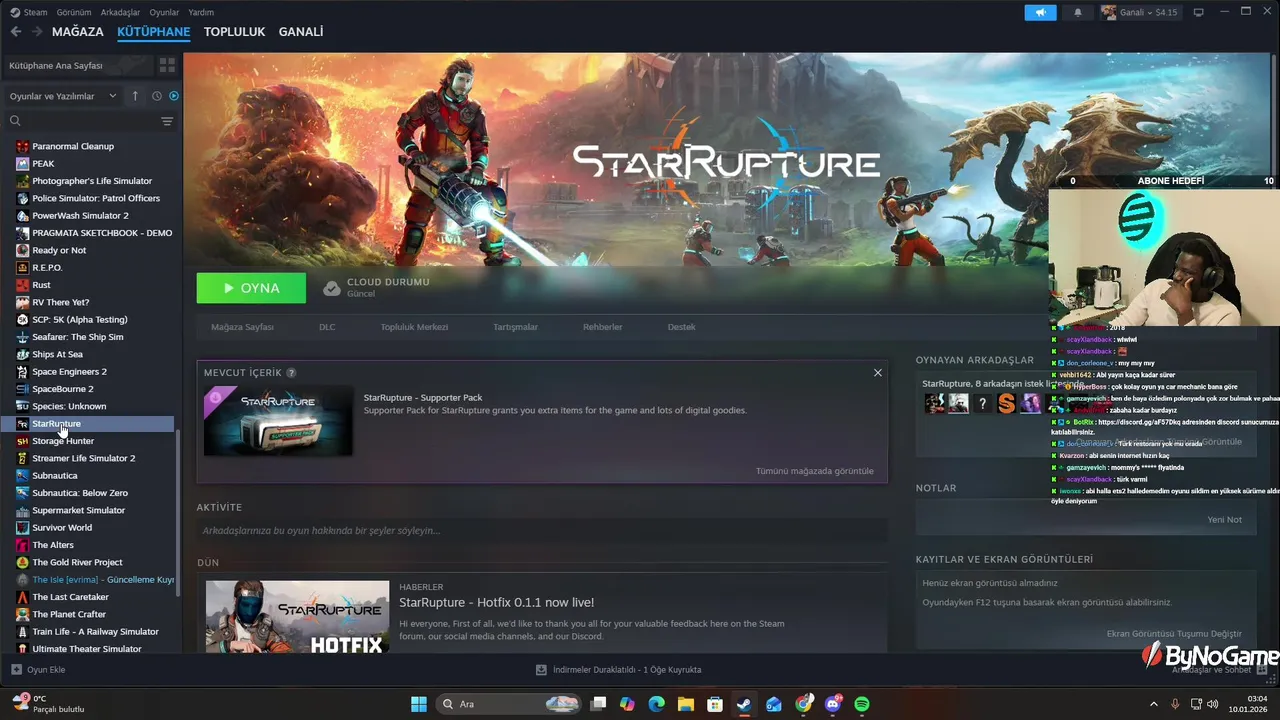Open the GANALİ profile tab
1280x720 pixels.
[301, 32]
